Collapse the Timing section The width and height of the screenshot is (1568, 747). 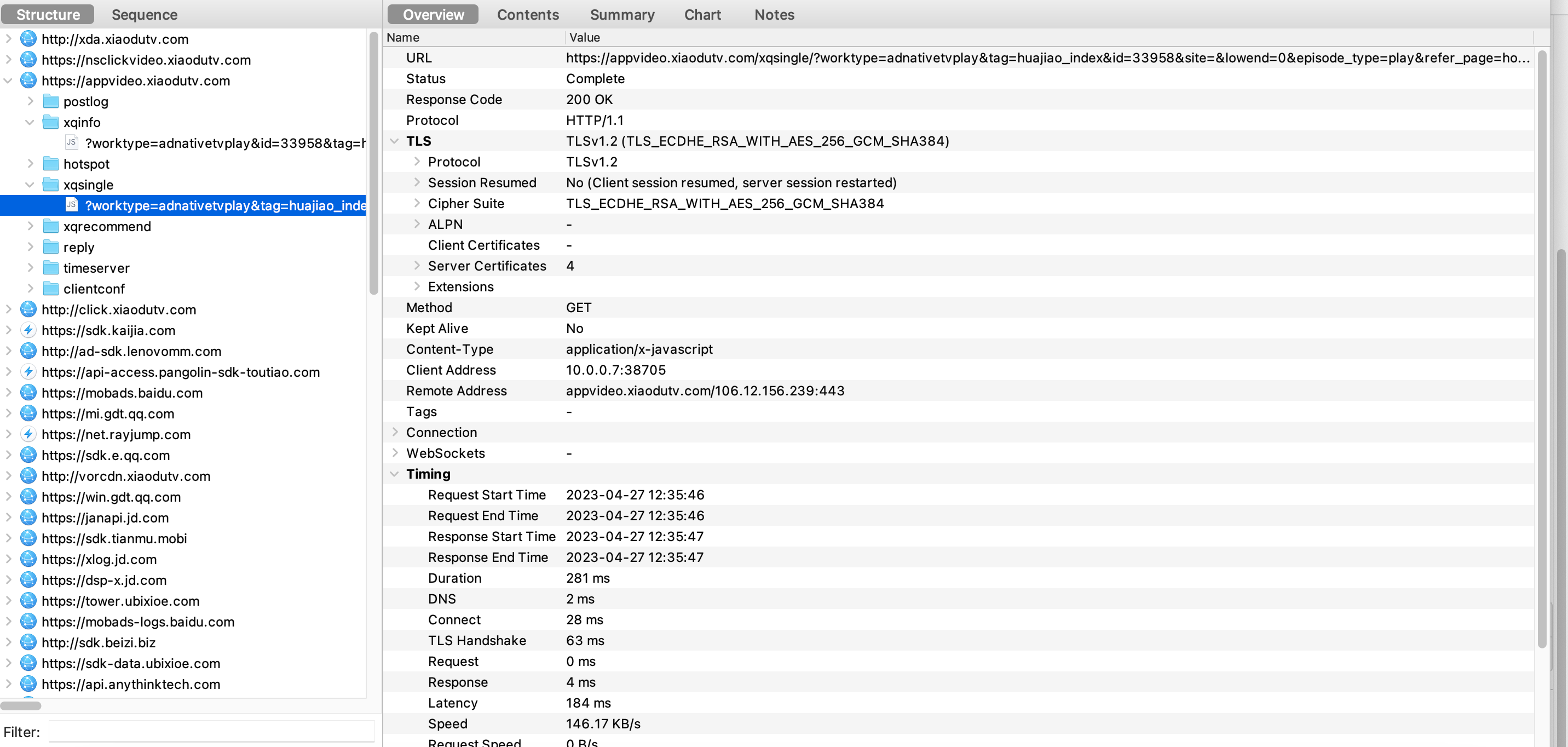coord(394,474)
